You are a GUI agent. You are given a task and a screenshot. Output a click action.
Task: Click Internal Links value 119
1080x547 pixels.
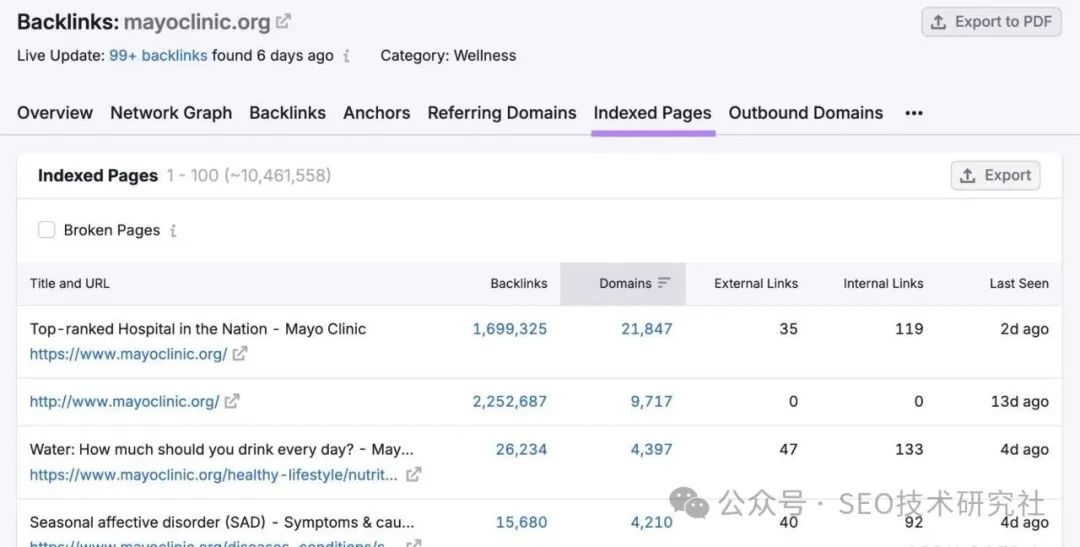(909, 329)
